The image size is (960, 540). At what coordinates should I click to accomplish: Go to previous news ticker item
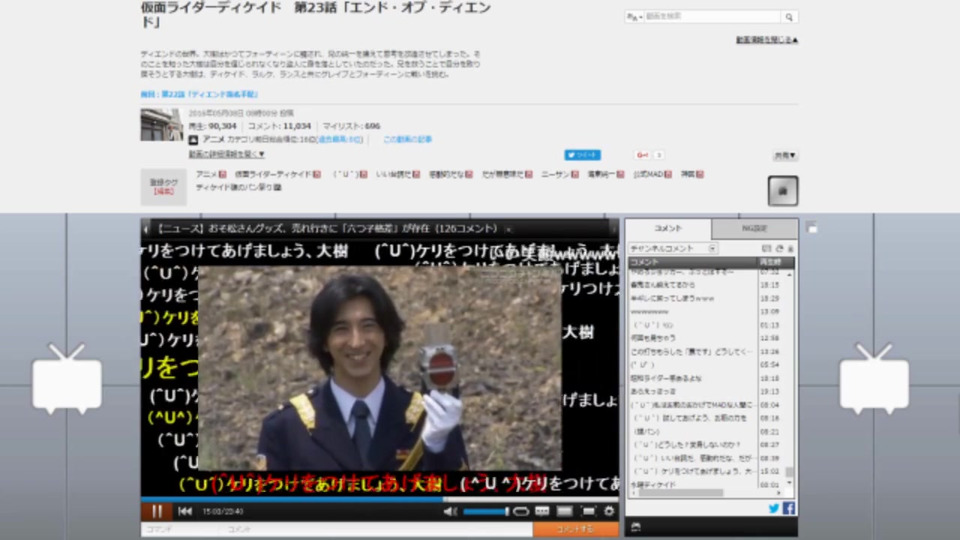pos(146,229)
